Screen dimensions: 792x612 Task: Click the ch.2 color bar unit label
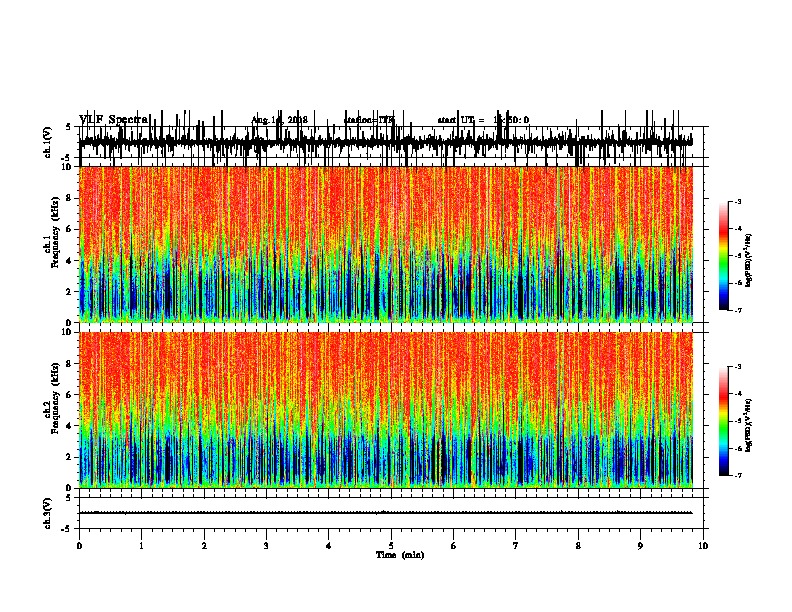(x=749, y=425)
